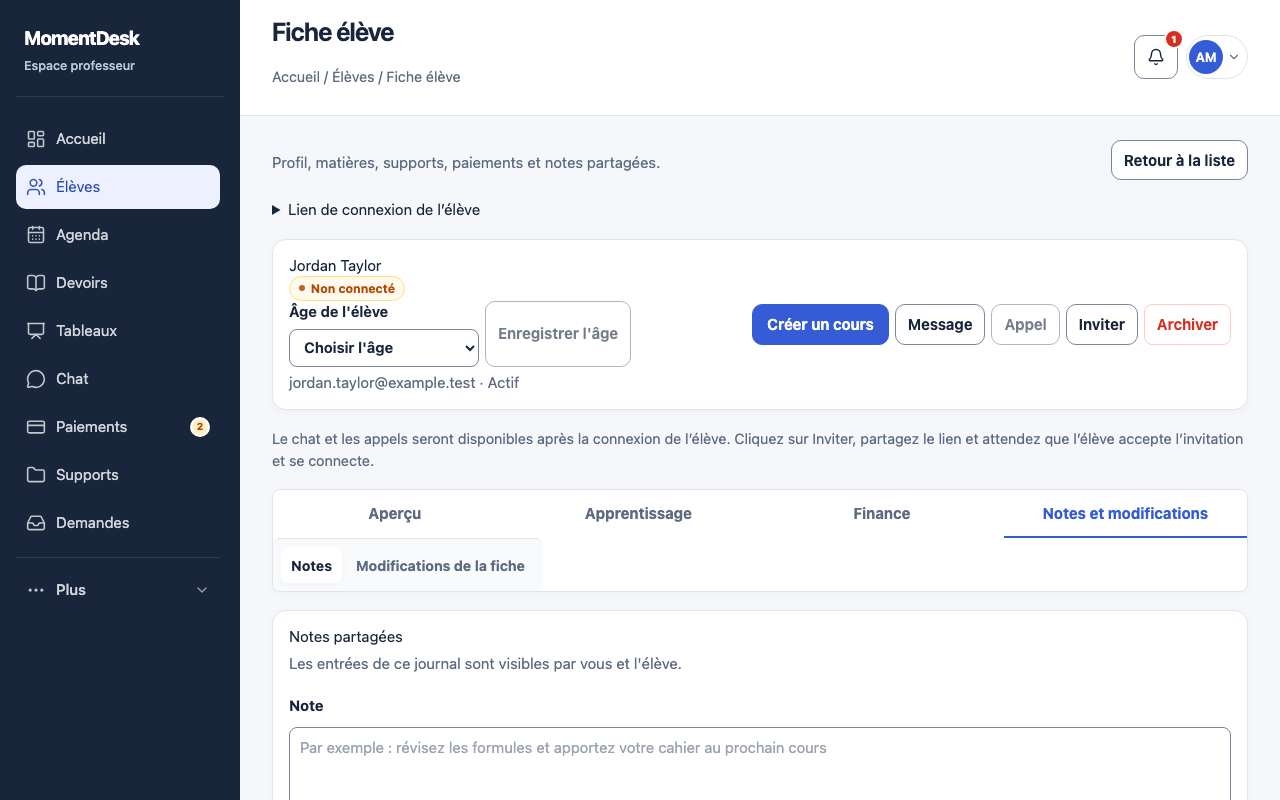Switch to the Apprentissage tab
This screenshot has width=1280, height=800.
point(638,514)
